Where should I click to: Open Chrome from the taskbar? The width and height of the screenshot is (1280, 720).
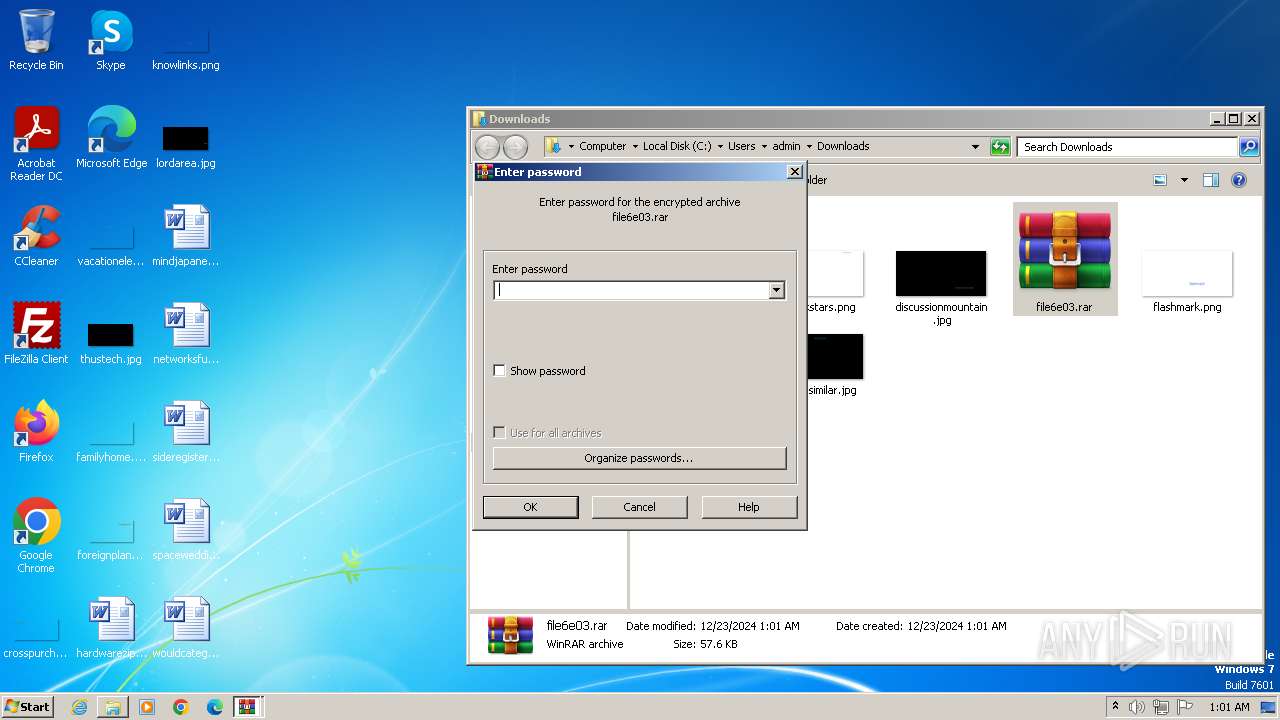pyautogui.click(x=181, y=707)
